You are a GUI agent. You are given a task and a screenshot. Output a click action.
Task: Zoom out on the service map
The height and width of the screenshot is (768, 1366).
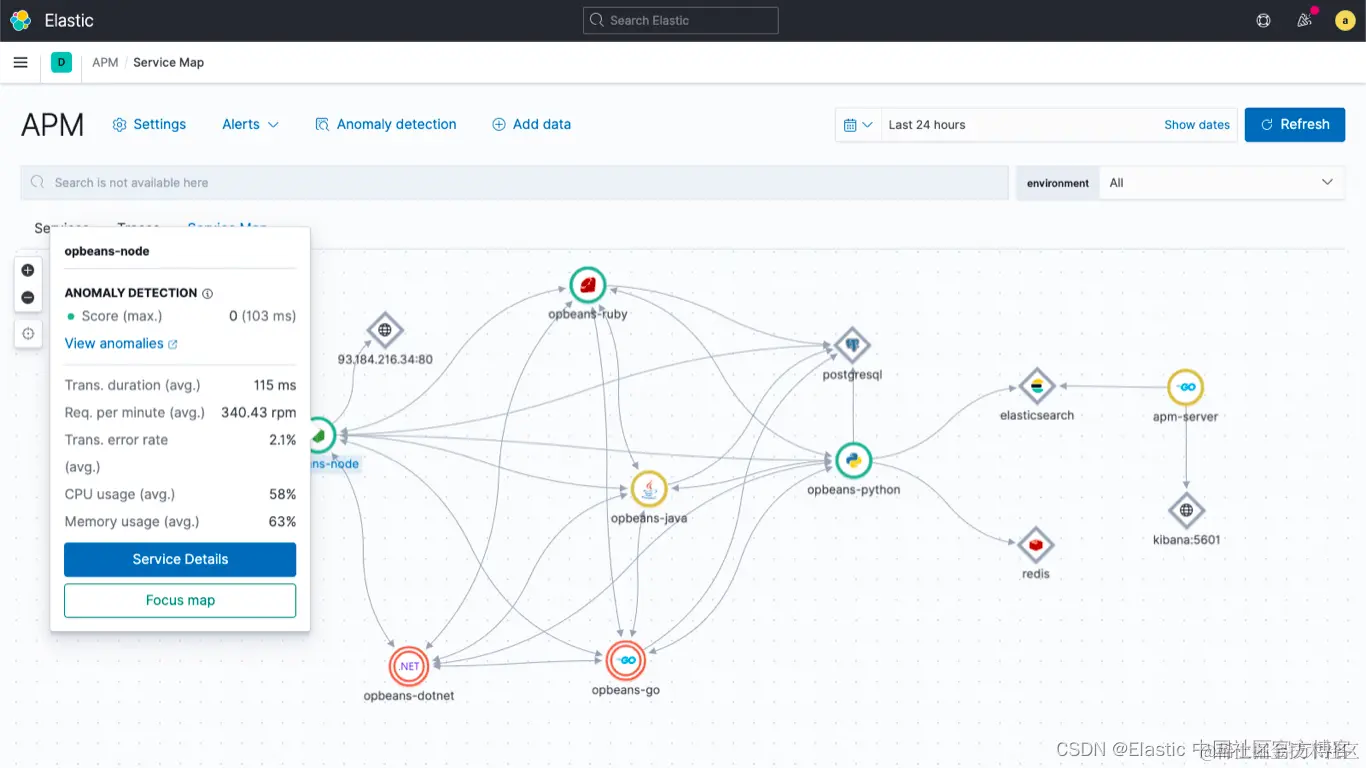coord(28,297)
